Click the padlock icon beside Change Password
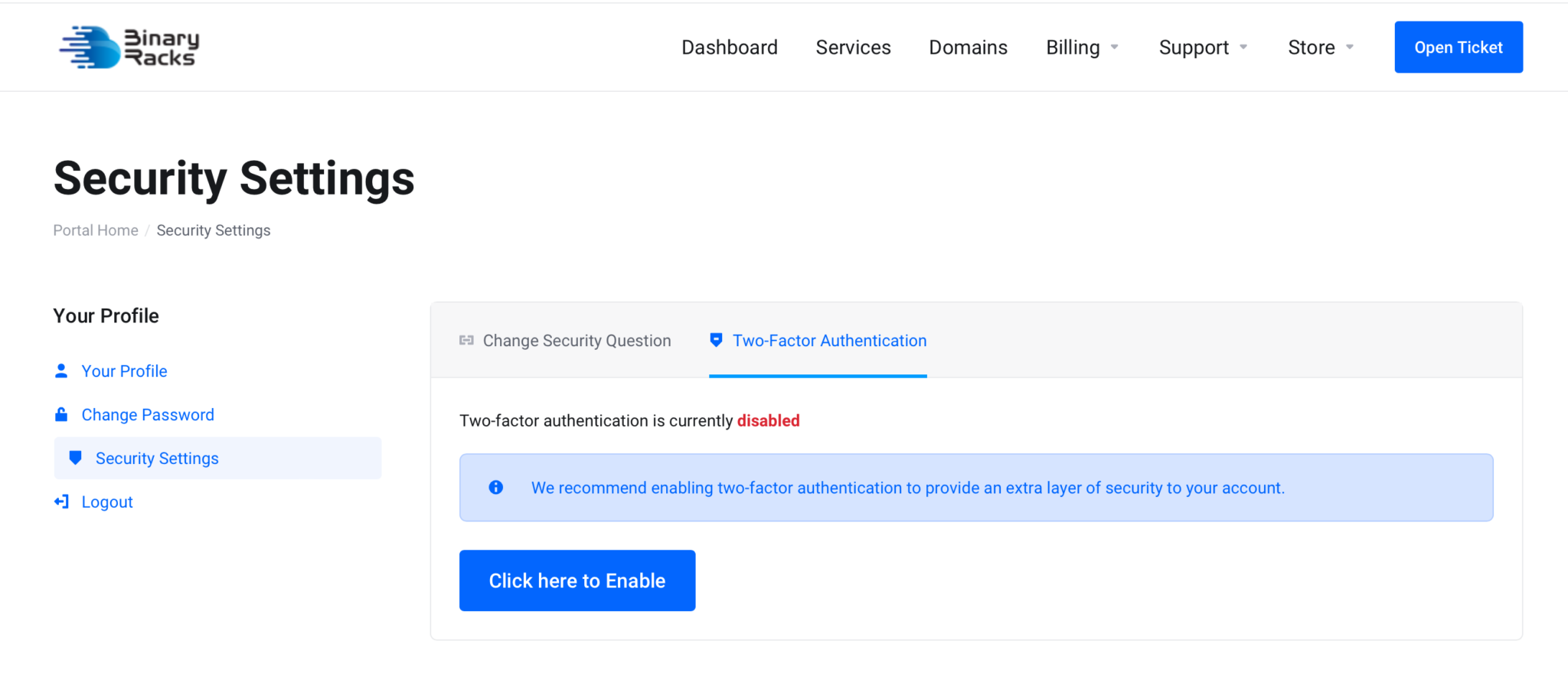This screenshot has height=696, width=1568. tap(61, 414)
